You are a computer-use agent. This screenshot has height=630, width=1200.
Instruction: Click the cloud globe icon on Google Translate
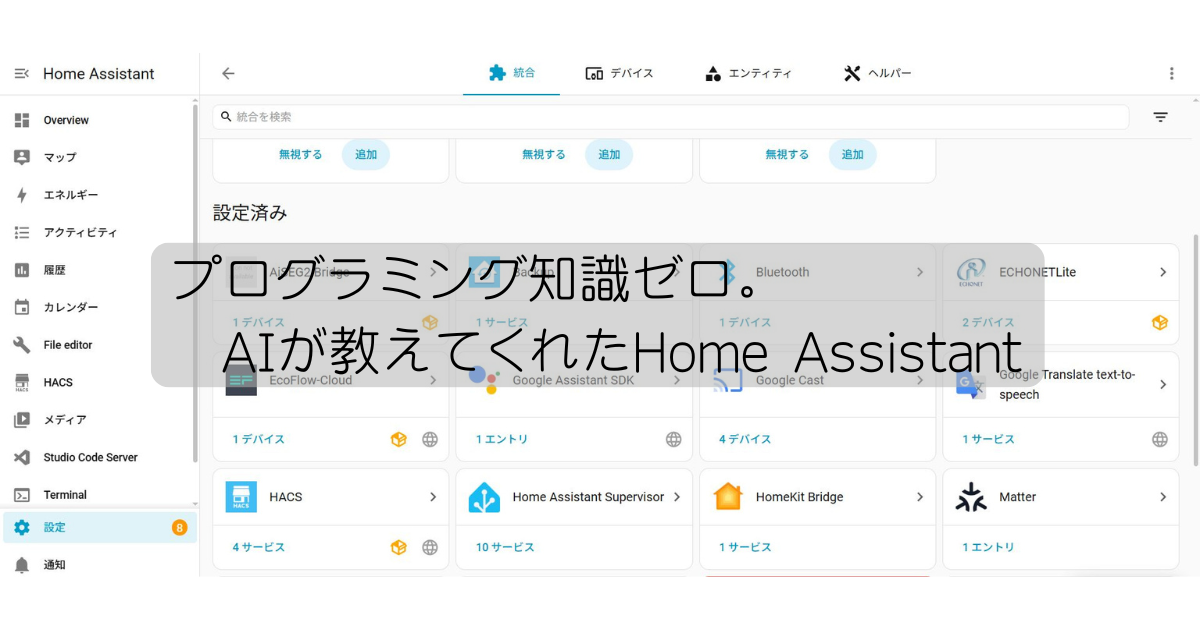point(1160,439)
